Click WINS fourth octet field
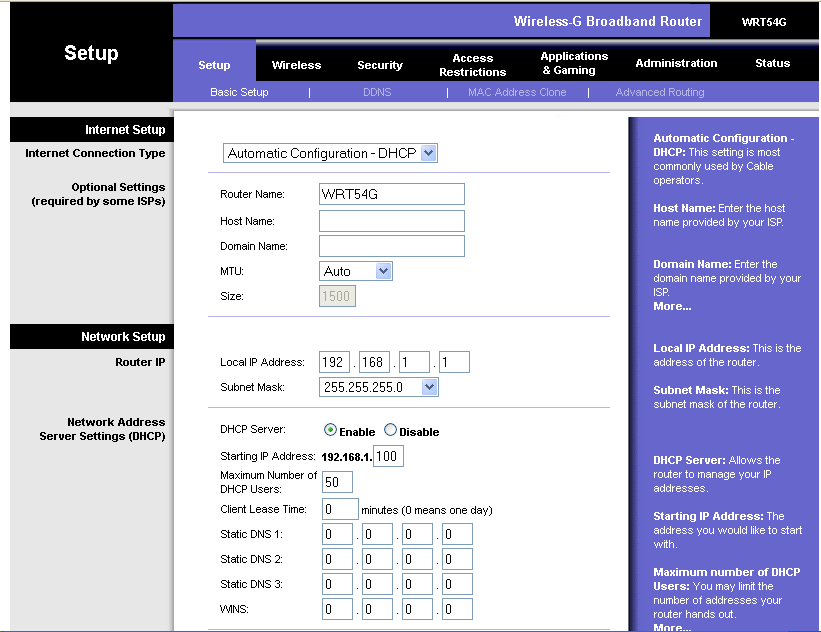Image resolution: width=821 pixels, height=632 pixels. [x=457, y=609]
